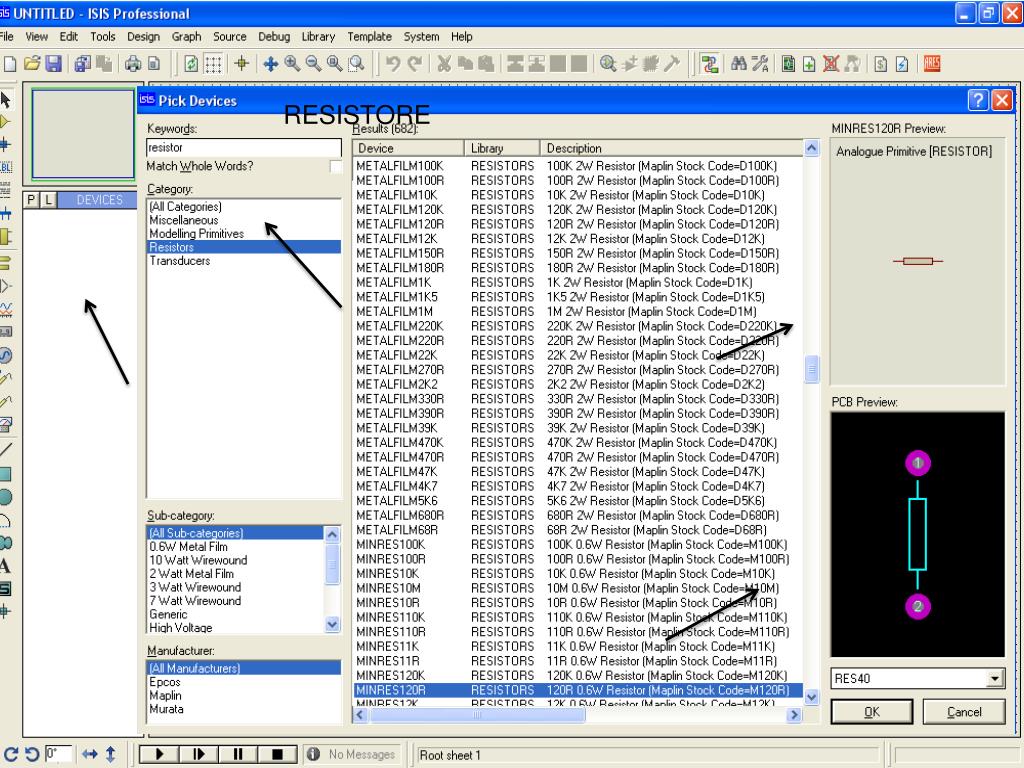Choose the selection arrow mode
The height and width of the screenshot is (768, 1024).
5,100
